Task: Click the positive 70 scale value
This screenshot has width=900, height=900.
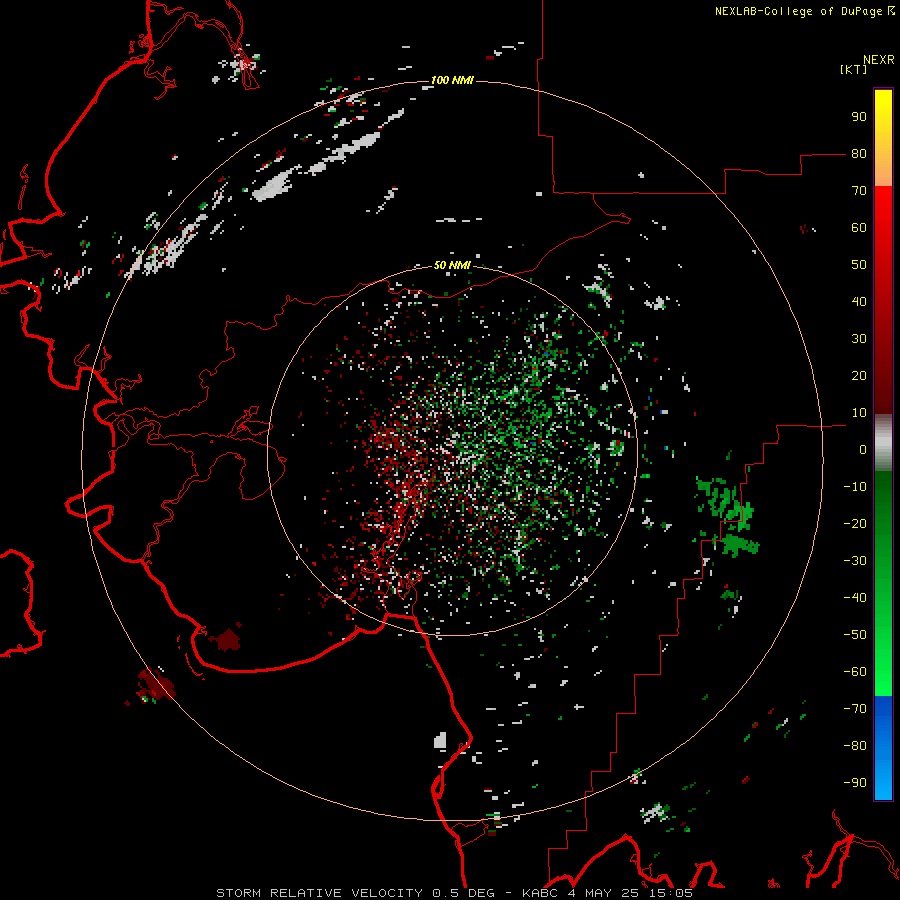Action: pyautogui.click(x=859, y=191)
